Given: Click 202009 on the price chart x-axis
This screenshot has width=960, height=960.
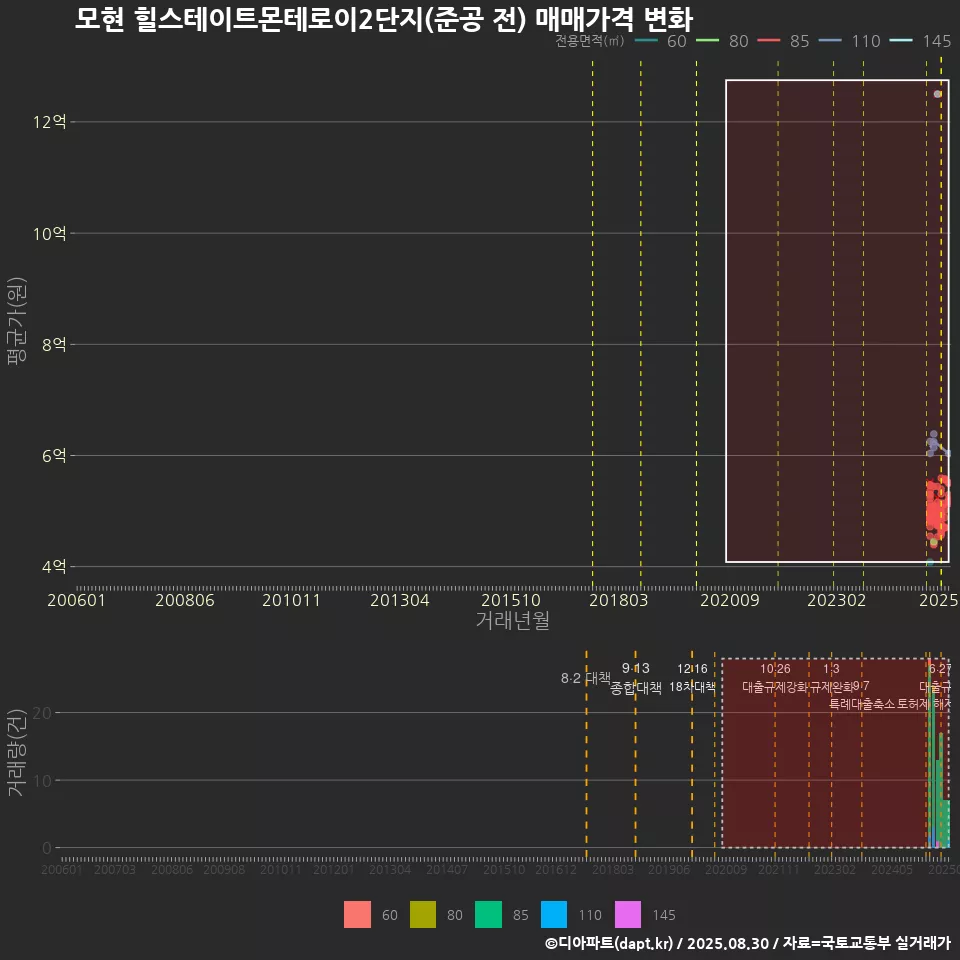Looking at the screenshot, I should 730,600.
